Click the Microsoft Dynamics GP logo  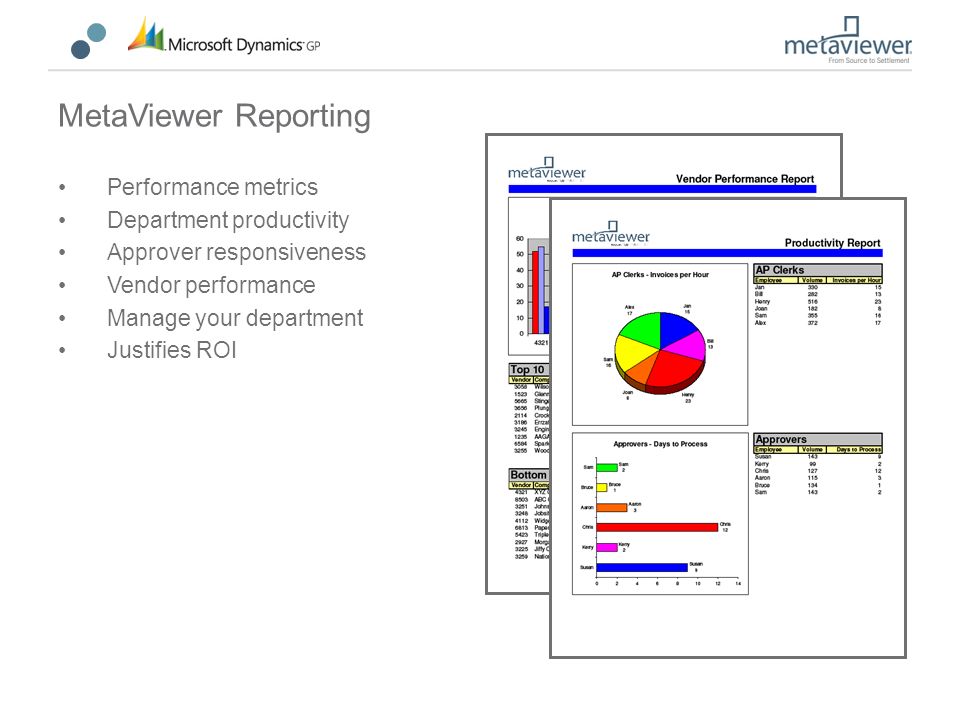(x=224, y=37)
